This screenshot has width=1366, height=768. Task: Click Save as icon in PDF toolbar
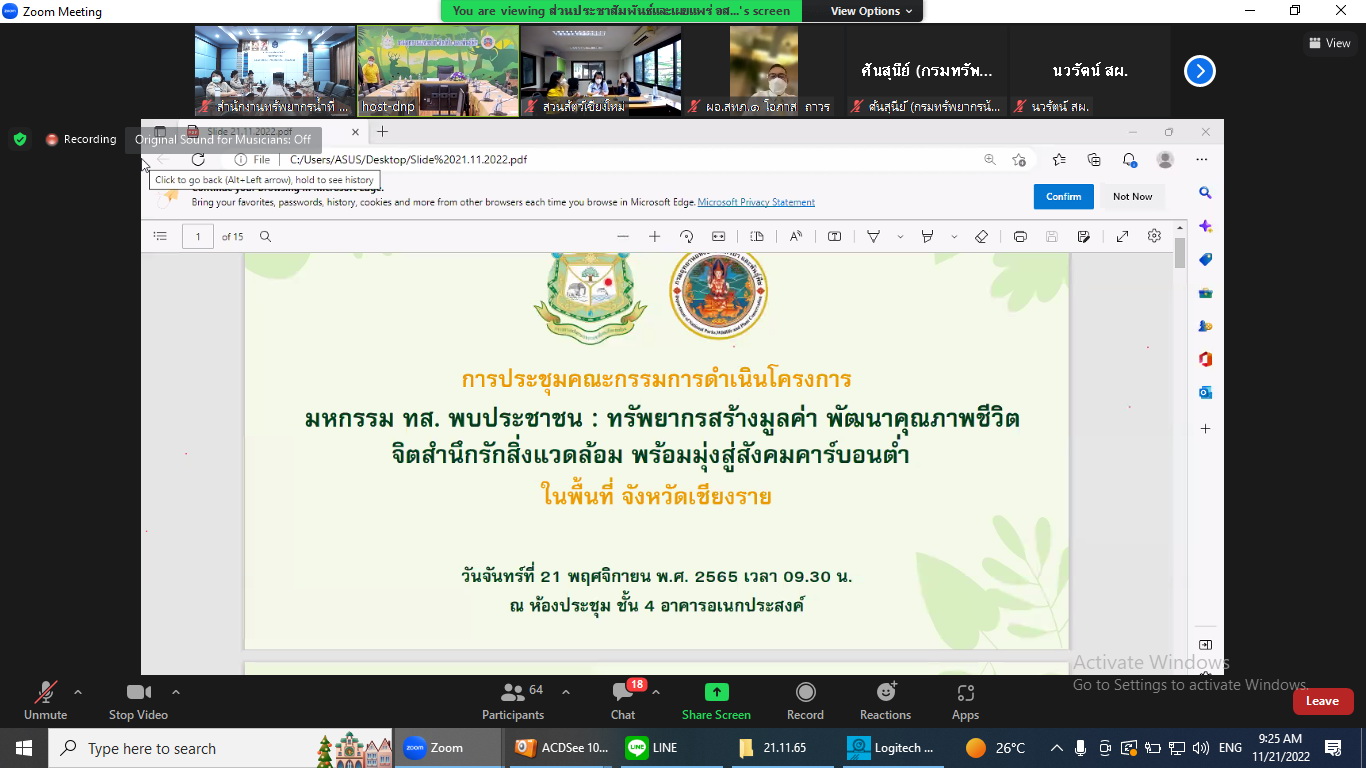tap(1083, 237)
